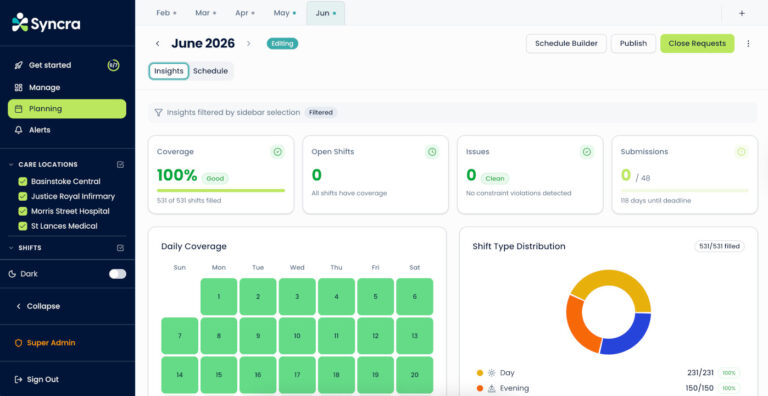768x396 pixels.
Task: Open Get started in the sidebar
Action: click(67, 65)
